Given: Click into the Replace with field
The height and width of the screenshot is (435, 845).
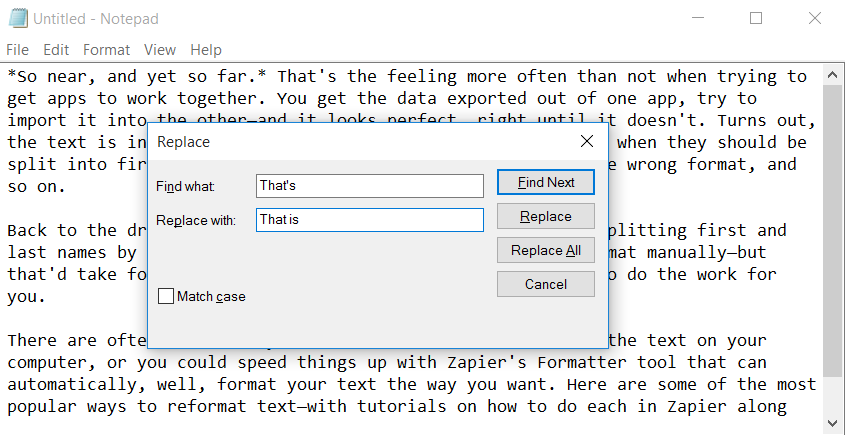Looking at the screenshot, I should 370,219.
